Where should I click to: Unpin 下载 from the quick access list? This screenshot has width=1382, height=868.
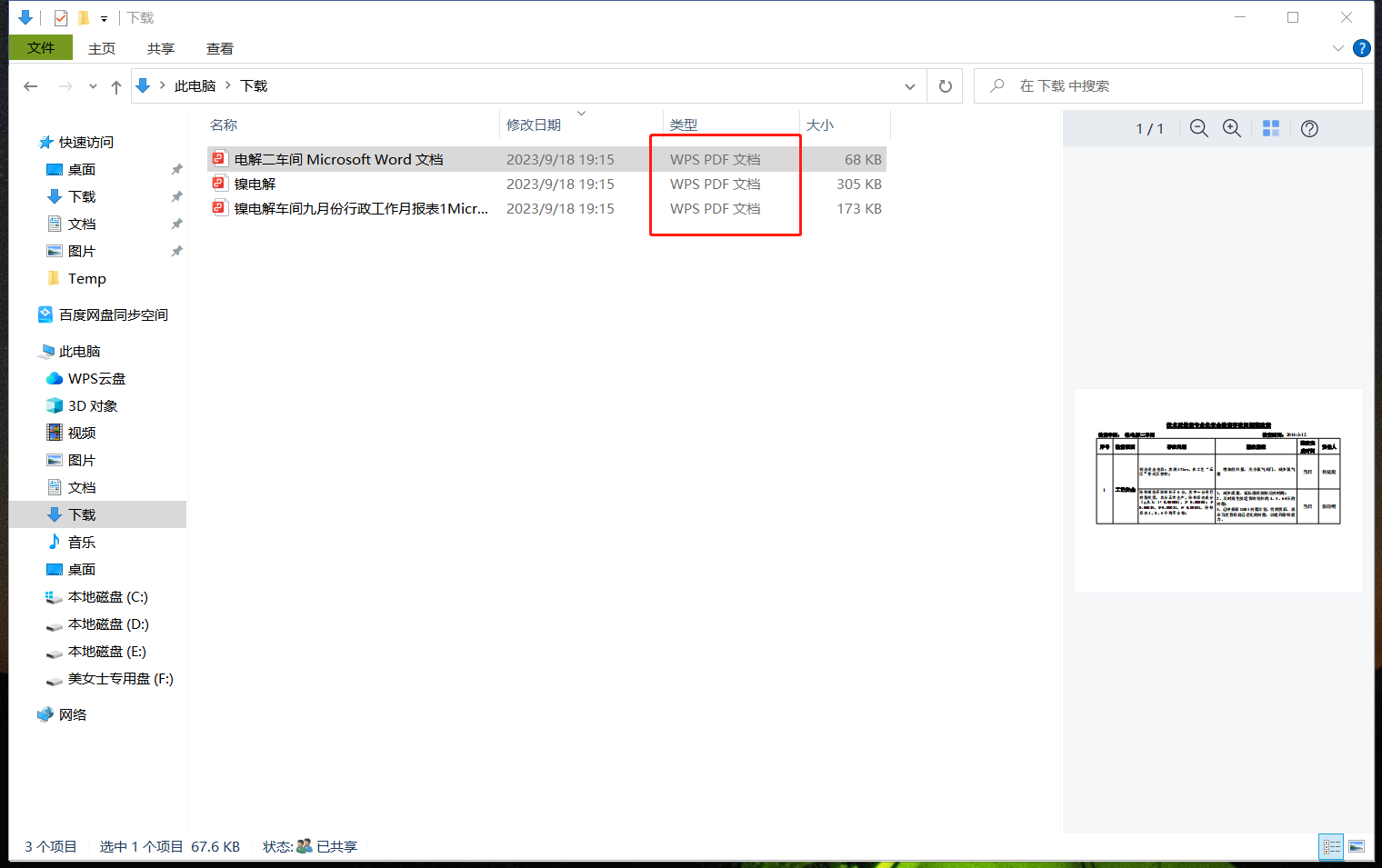(176, 195)
